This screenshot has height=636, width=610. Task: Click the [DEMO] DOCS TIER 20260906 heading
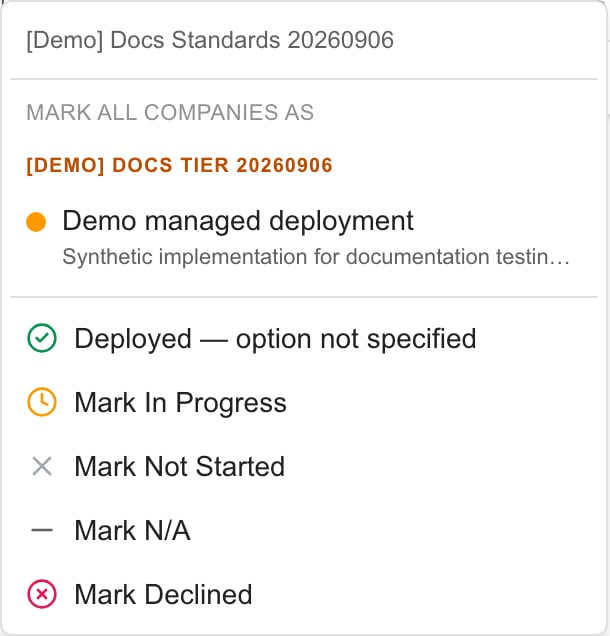coord(179,165)
